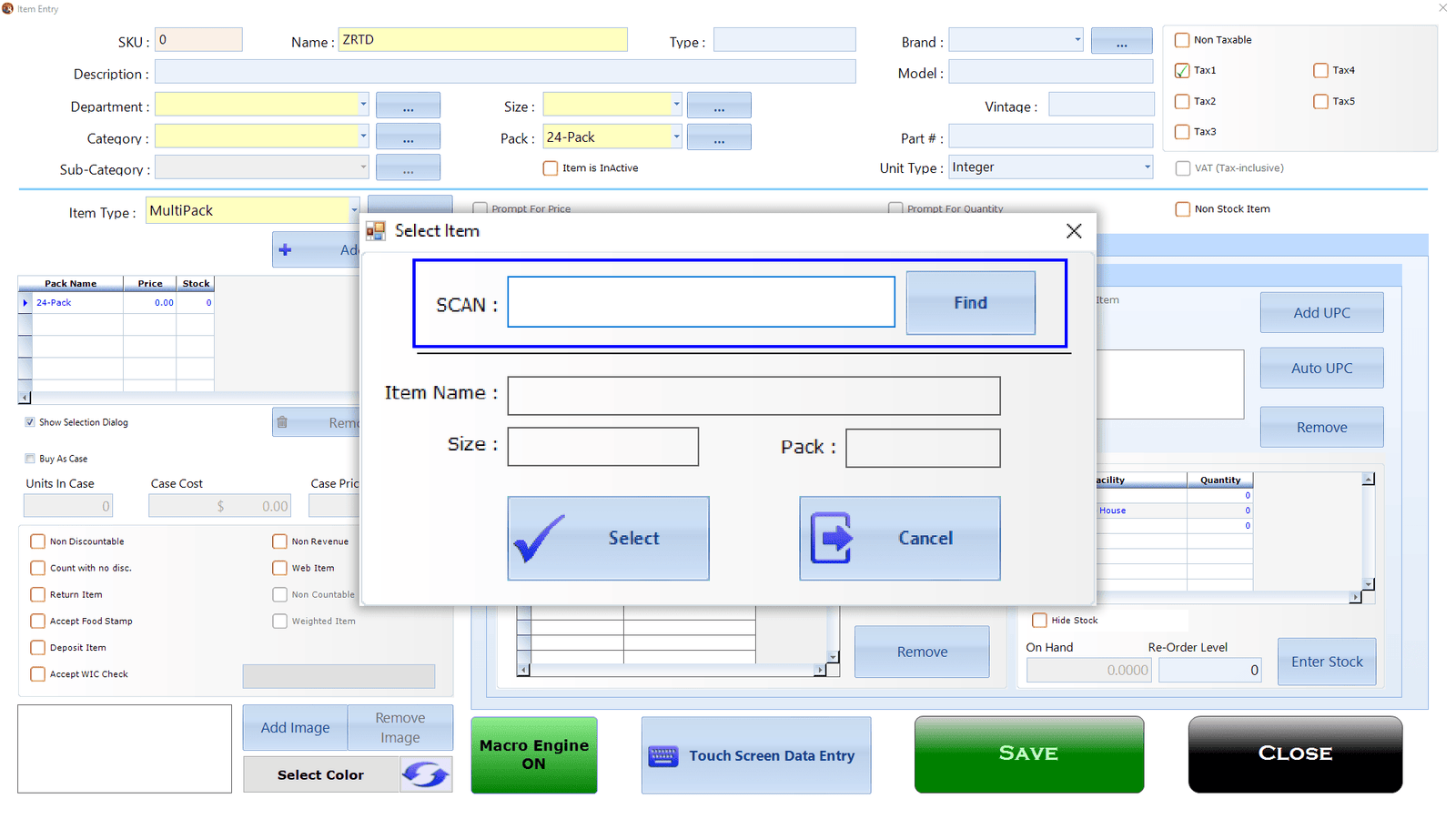Image resolution: width=1456 pixels, height=819 pixels.
Task: Click the SCAN input field
Action: pos(701,302)
